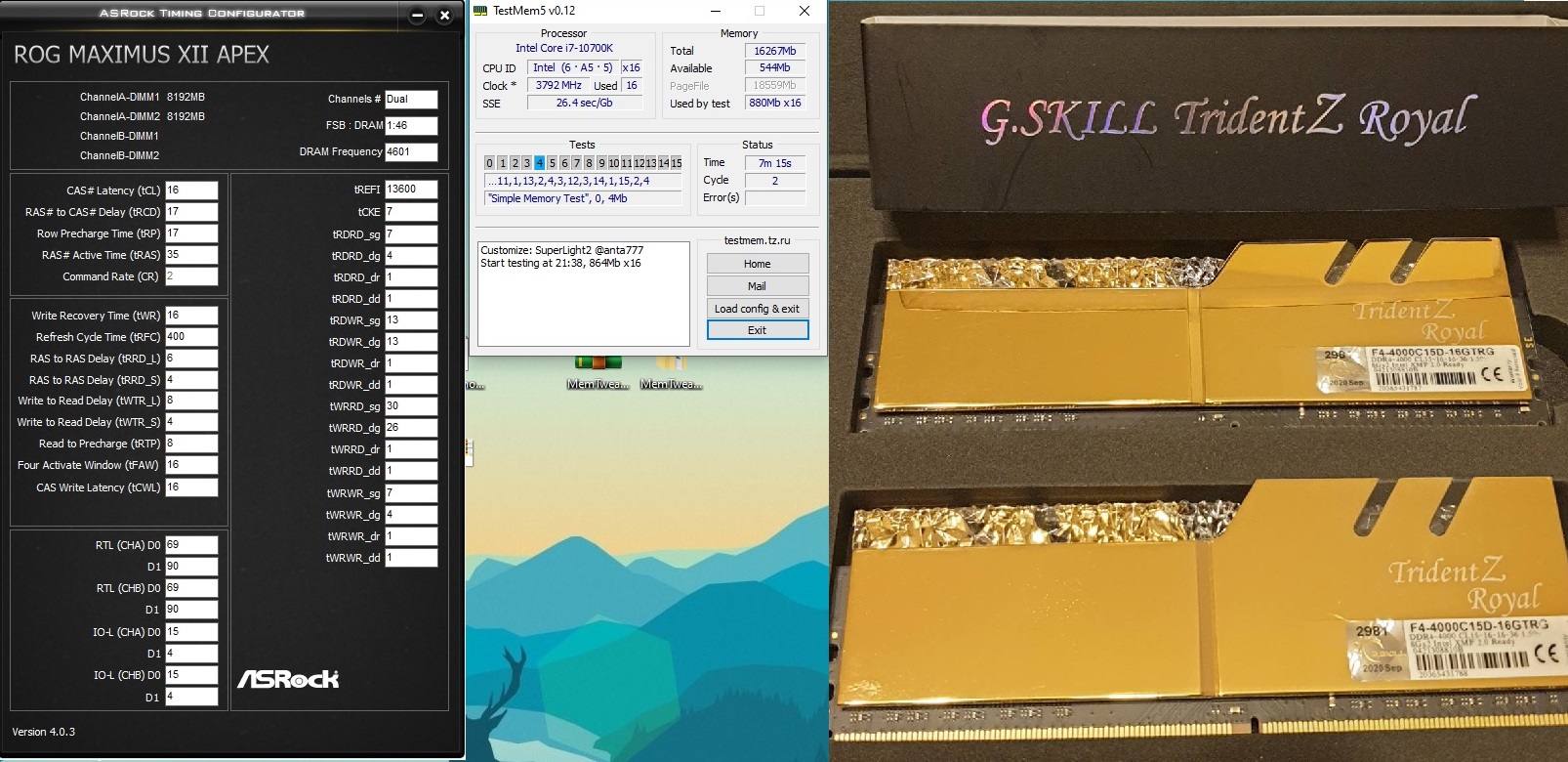Click the ROG MAXIMUS XII APEX heading
Screen dimensions: 1568x762
(142, 55)
